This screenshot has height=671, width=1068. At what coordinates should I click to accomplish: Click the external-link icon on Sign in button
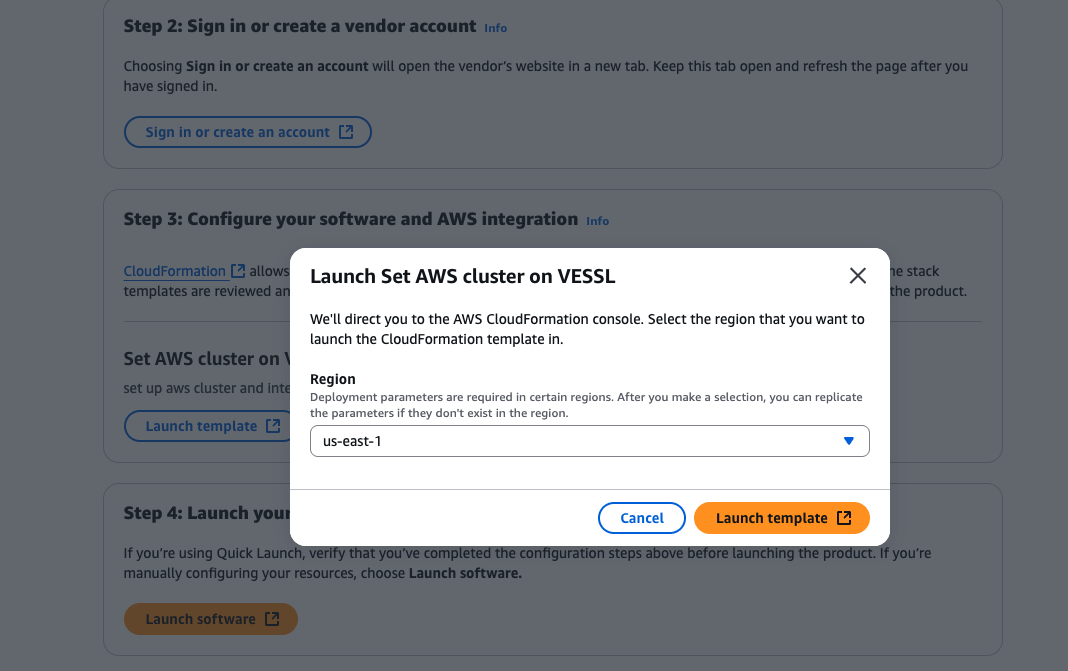tap(346, 131)
